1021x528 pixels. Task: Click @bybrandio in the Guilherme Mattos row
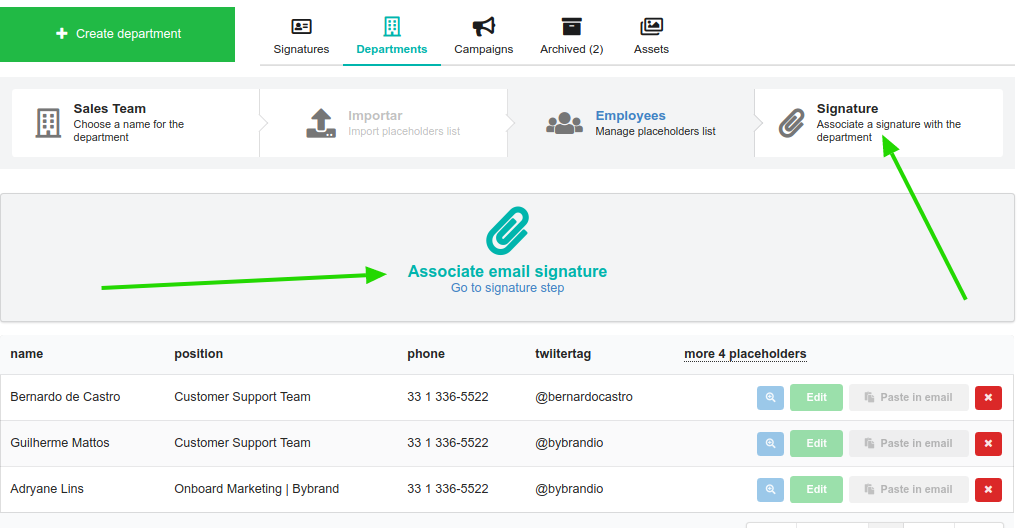[x=569, y=443]
